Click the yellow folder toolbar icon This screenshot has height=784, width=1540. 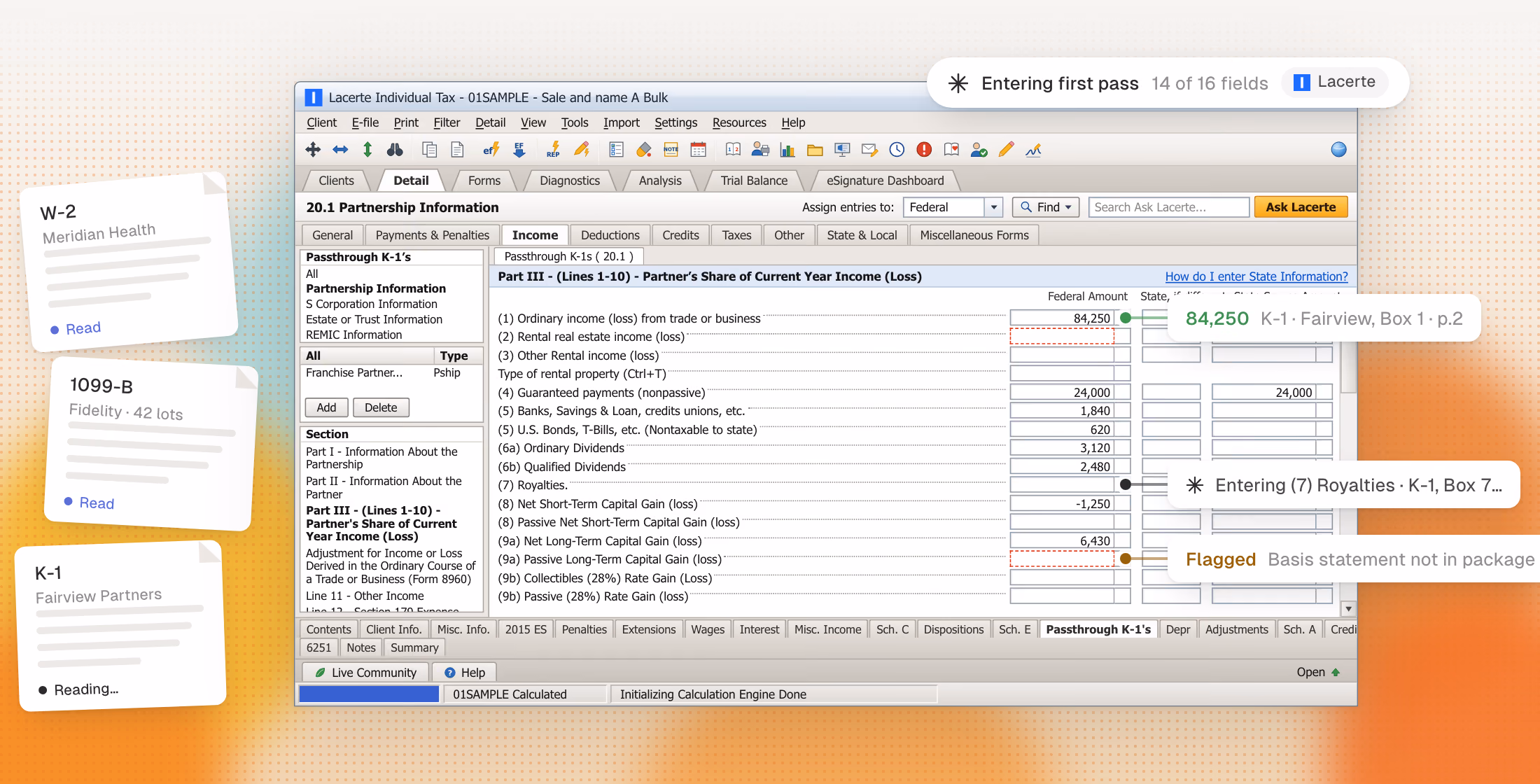pos(815,150)
